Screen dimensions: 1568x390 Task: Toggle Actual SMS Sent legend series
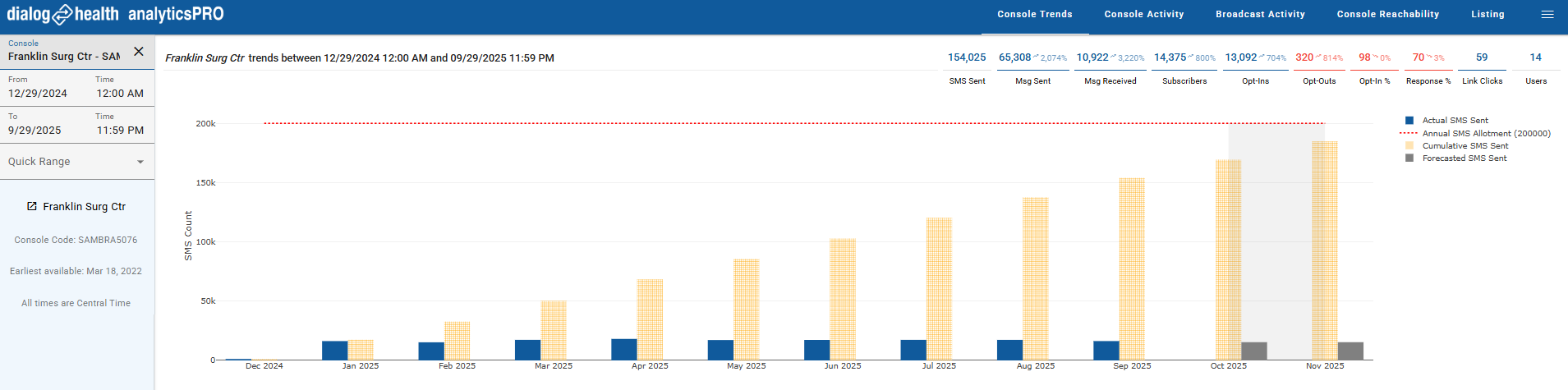click(1455, 121)
